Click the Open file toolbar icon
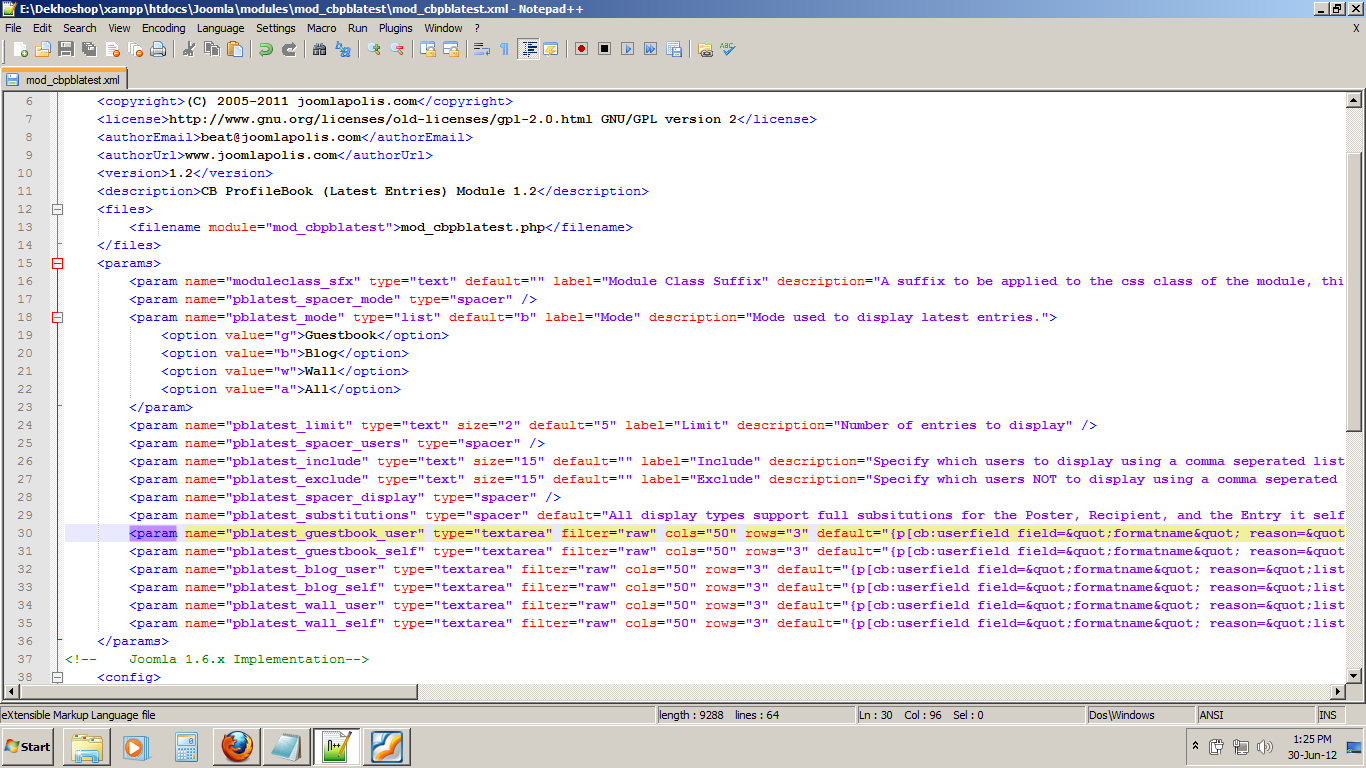The image size is (1366, 768). [43, 49]
